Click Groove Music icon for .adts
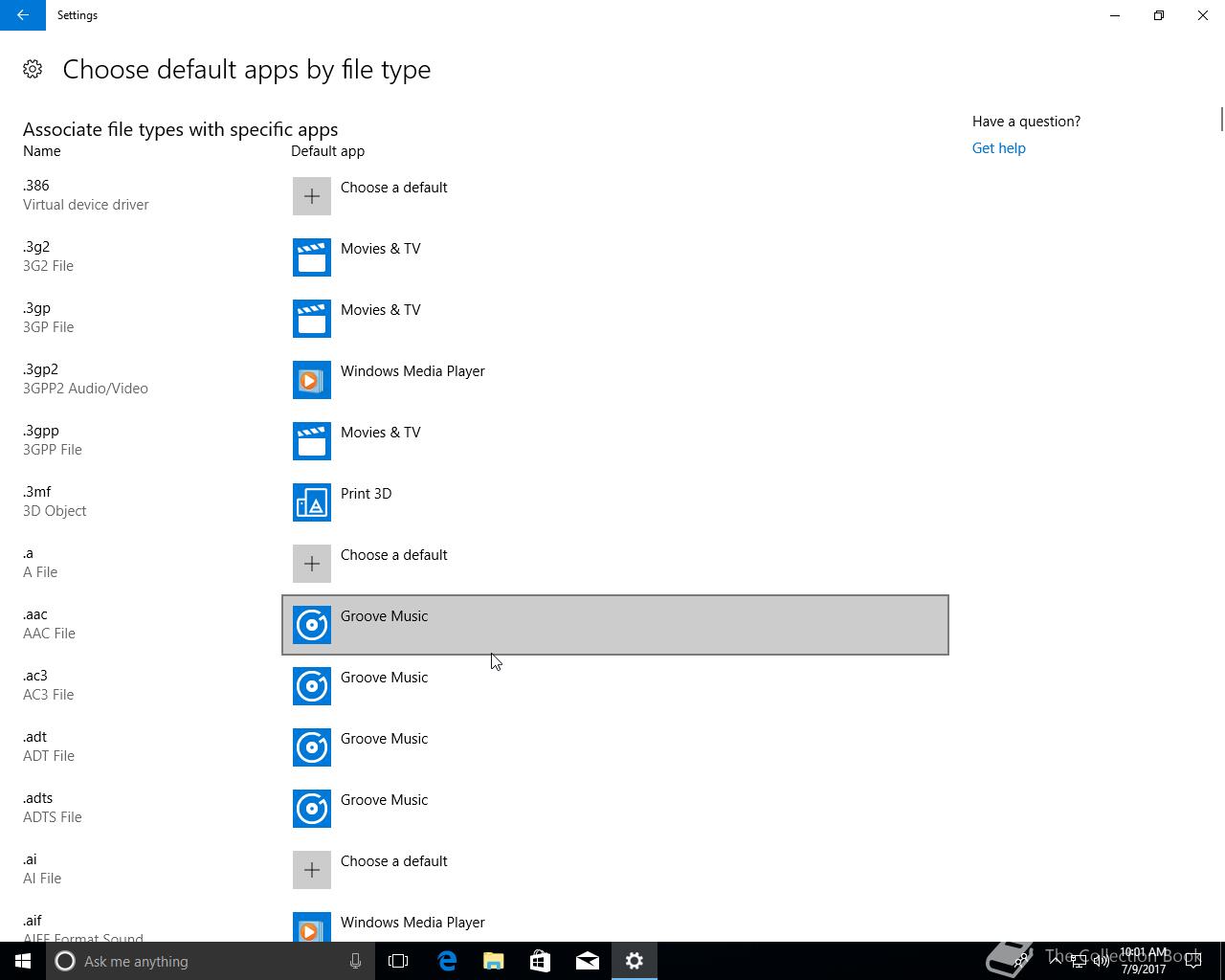Image resolution: width=1225 pixels, height=980 pixels. click(x=312, y=809)
